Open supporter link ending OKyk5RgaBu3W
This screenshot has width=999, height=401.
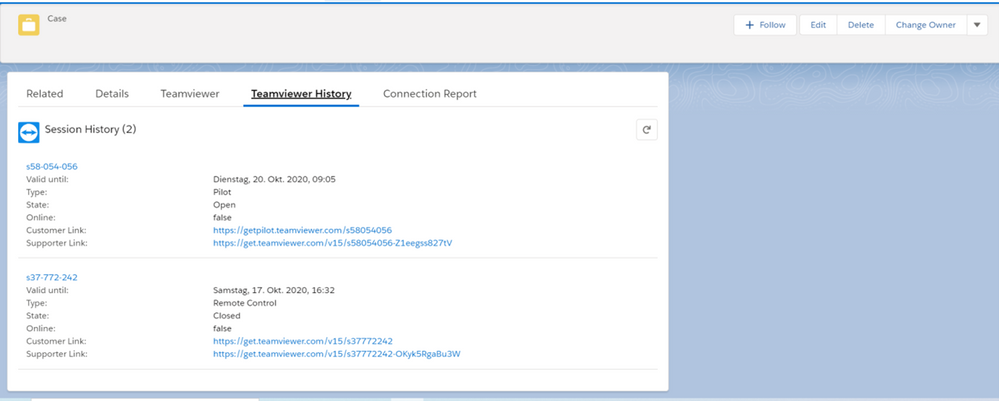(x=336, y=354)
